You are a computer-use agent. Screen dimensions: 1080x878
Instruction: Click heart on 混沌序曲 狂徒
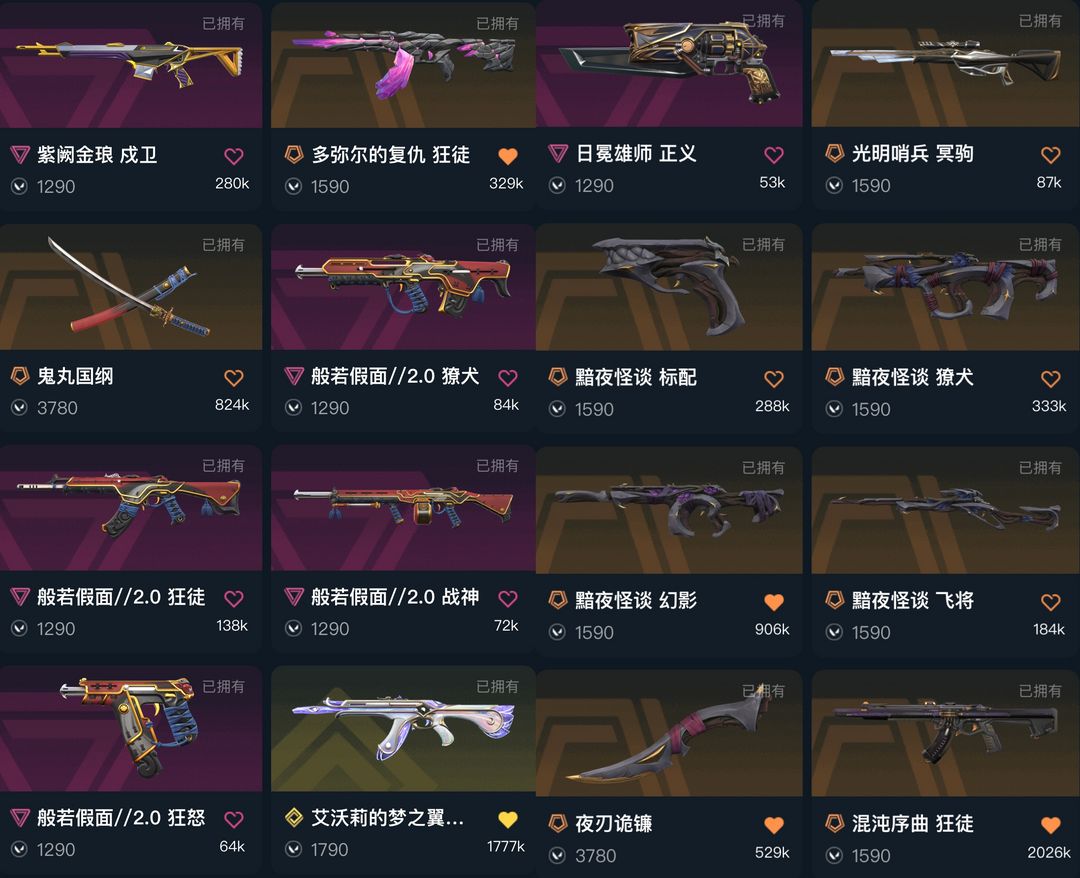pos(1050,825)
